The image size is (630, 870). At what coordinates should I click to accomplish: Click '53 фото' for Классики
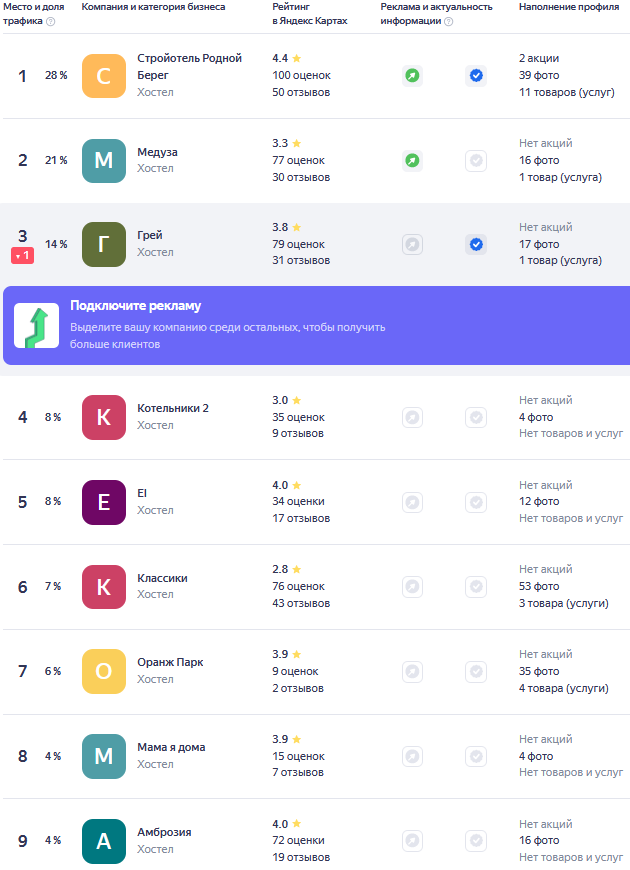point(539,586)
